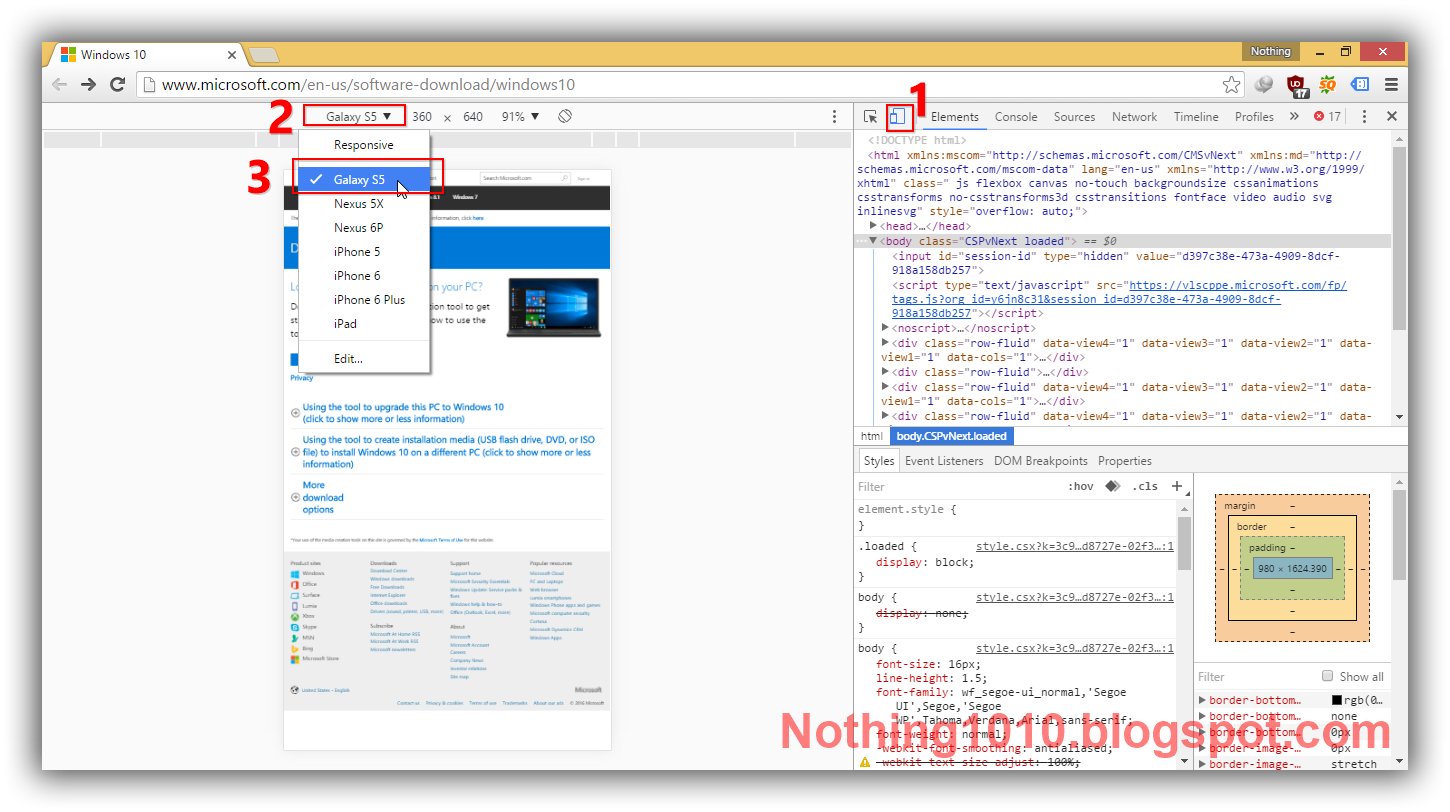Show more DevTools tabs with the chevrons

pos(1294,117)
